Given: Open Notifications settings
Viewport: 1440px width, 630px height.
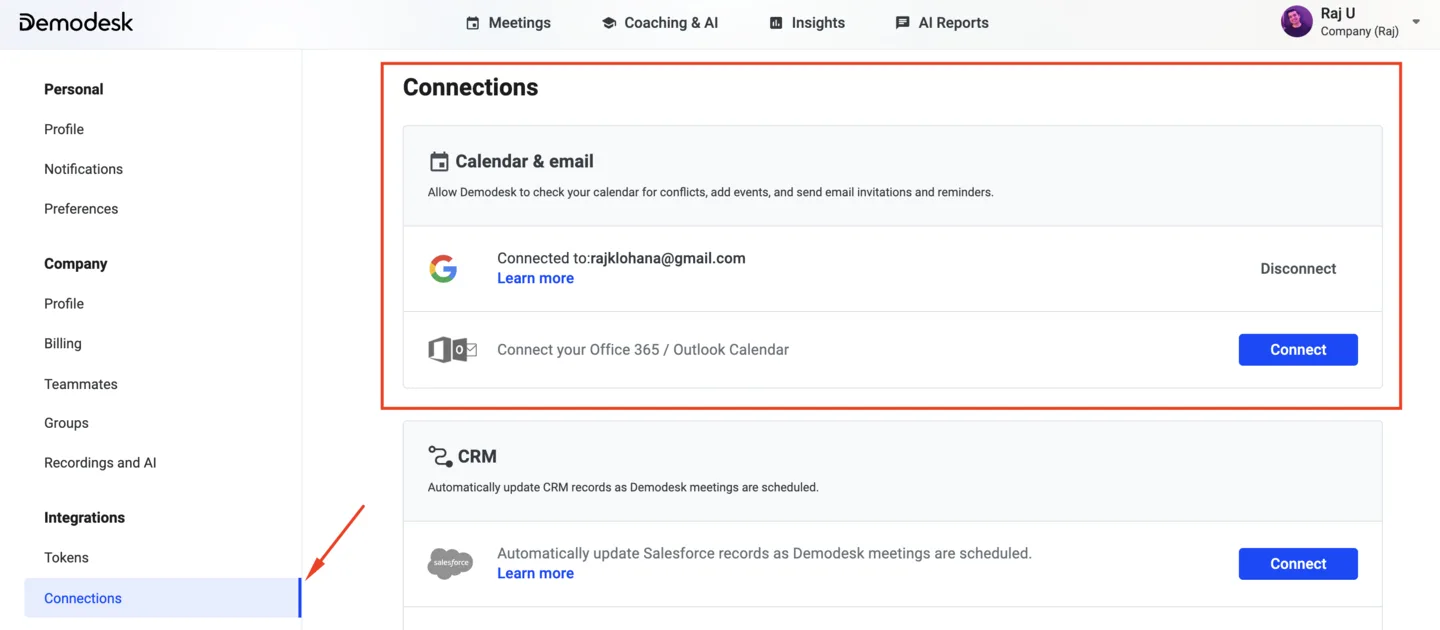Looking at the screenshot, I should tap(83, 169).
